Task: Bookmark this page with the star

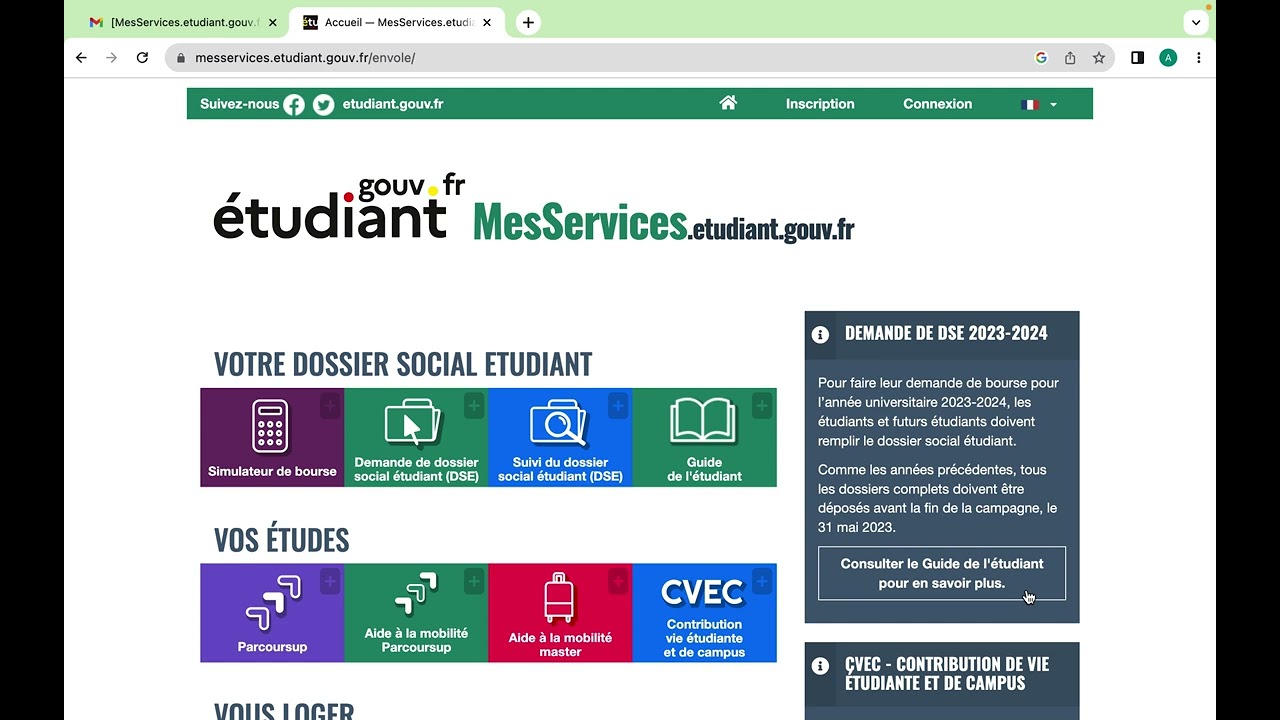Action: (x=1099, y=58)
